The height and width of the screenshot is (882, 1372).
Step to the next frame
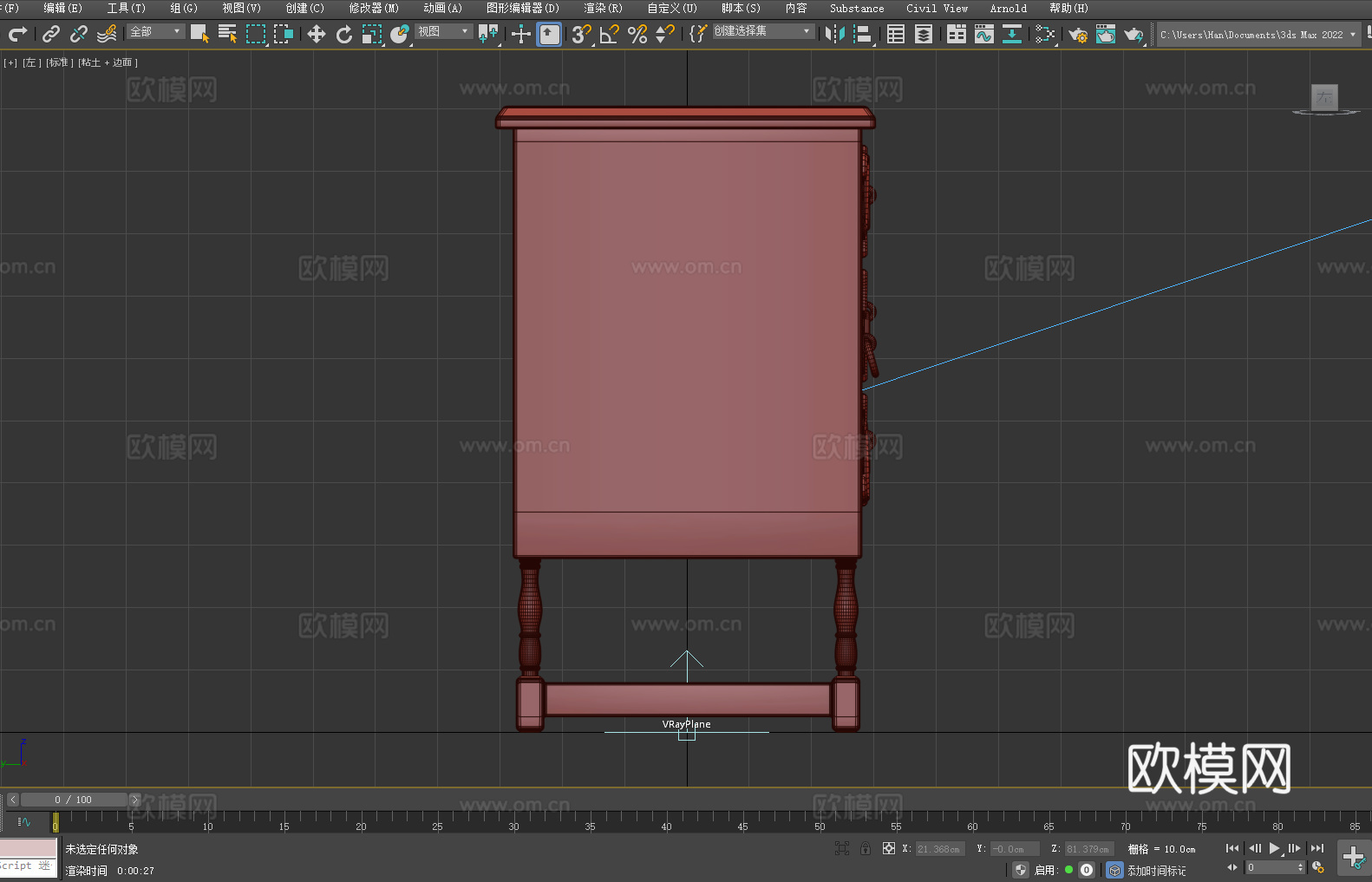click(1295, 848)
